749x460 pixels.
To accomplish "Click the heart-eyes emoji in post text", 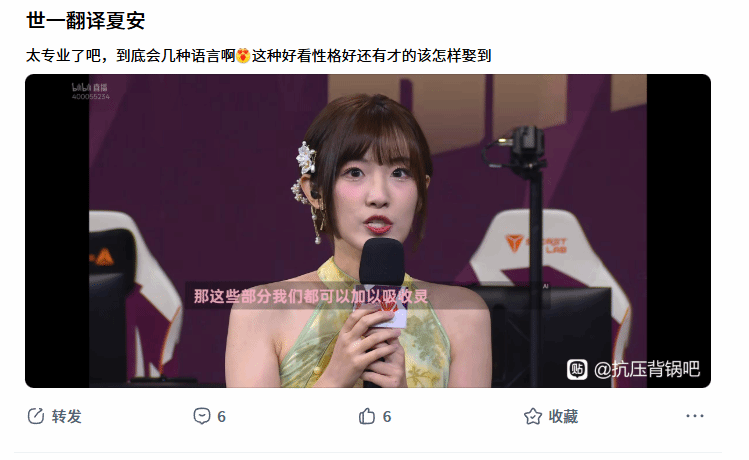I will click(x=243, y=56).
